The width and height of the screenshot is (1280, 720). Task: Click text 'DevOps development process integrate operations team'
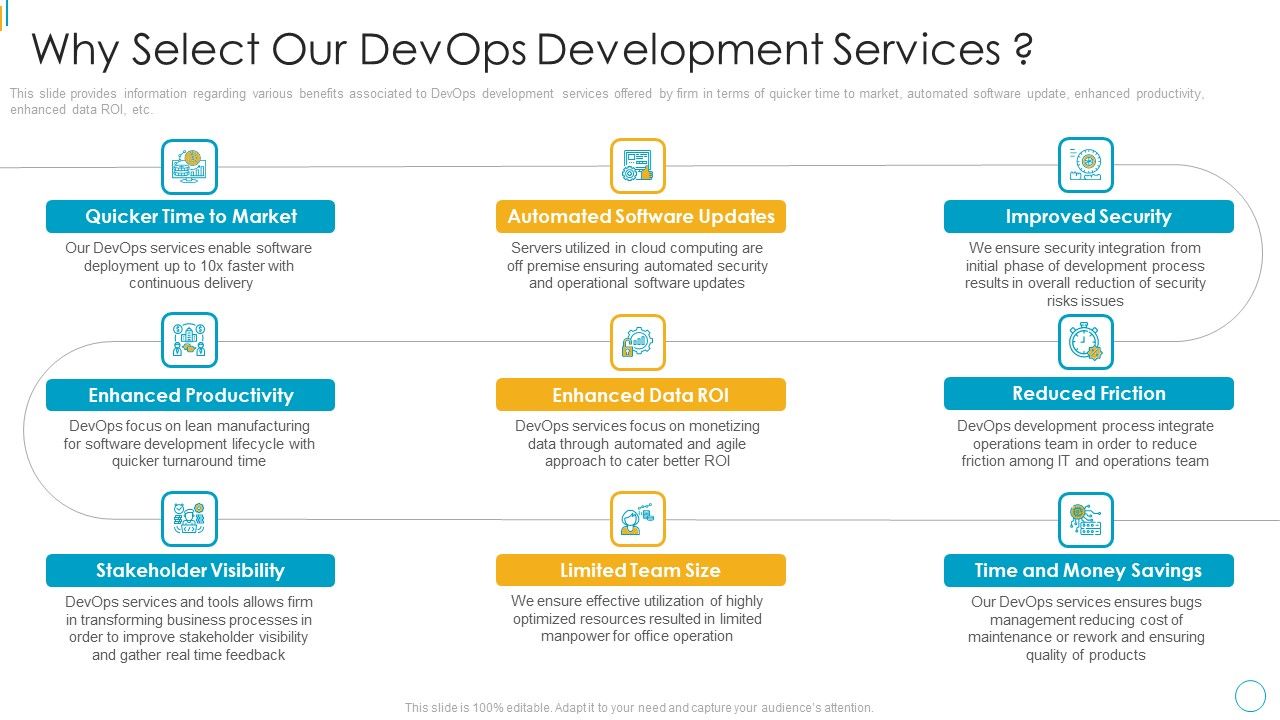tap(1085, 443)
